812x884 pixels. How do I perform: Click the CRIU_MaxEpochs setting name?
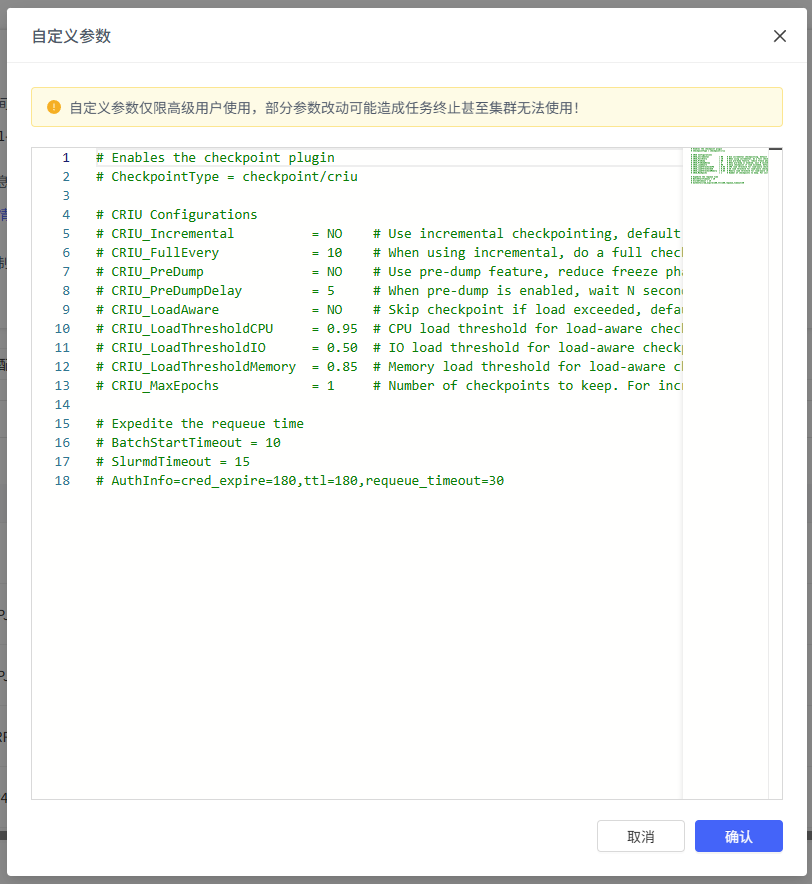[165, 386]
